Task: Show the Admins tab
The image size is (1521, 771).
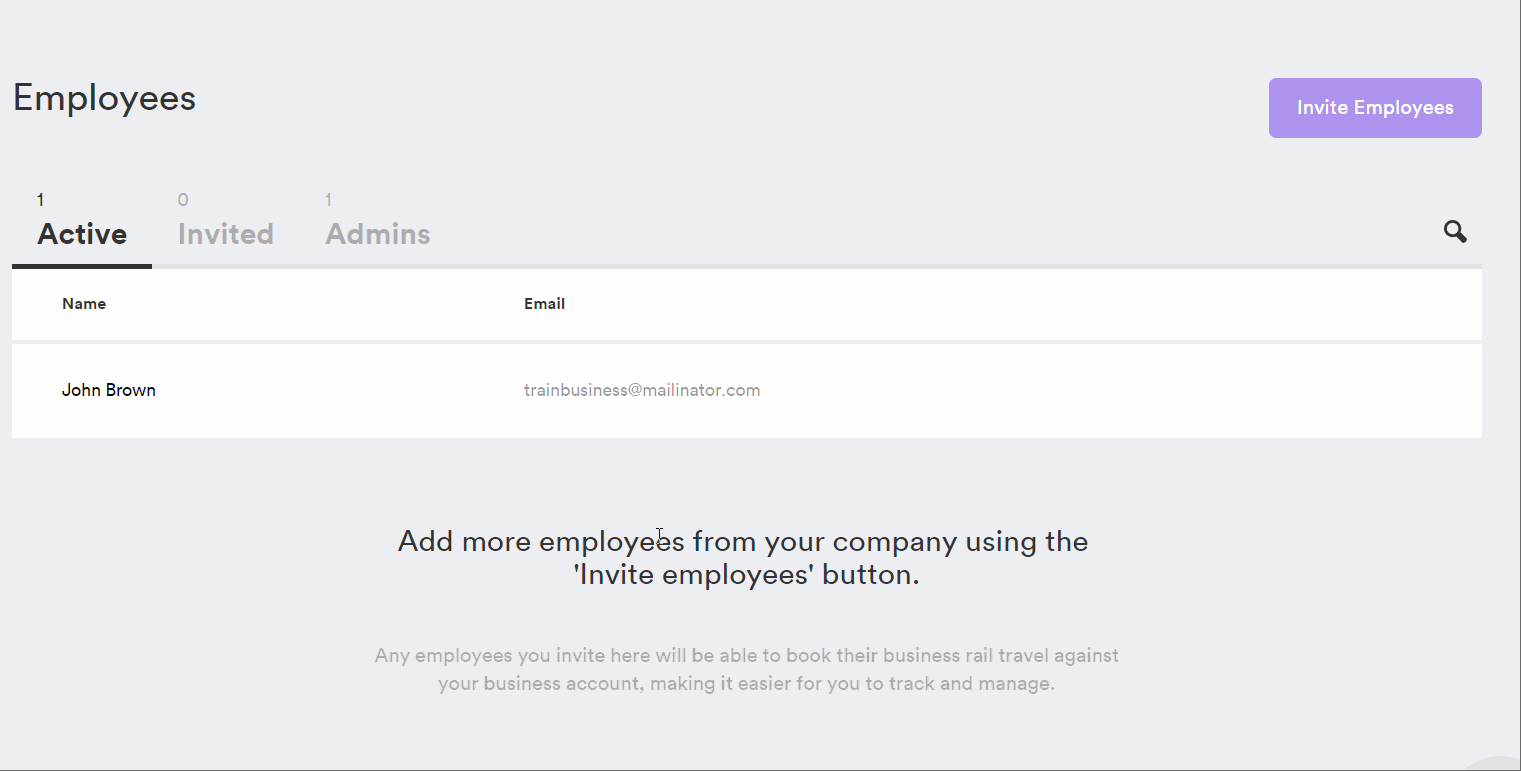Action: (378, 234)
